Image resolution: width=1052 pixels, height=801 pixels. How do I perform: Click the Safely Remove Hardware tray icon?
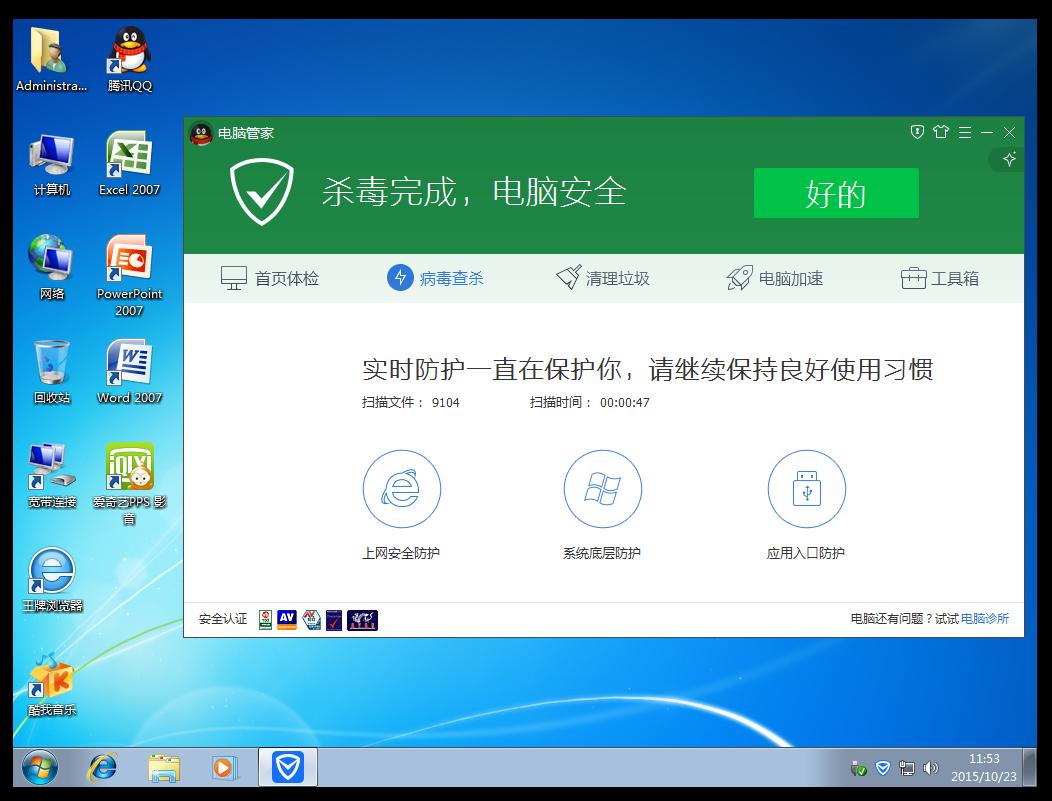(x=858, y=768)
